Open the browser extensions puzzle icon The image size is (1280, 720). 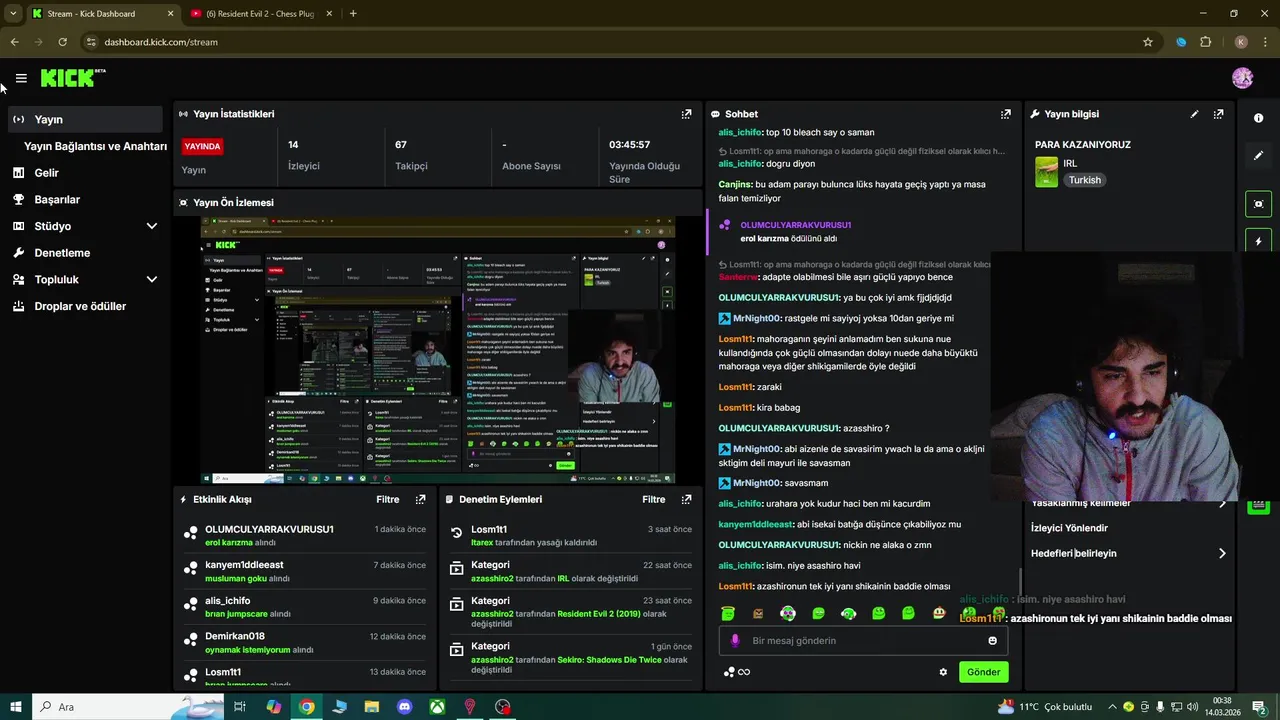coord(1205,42)
